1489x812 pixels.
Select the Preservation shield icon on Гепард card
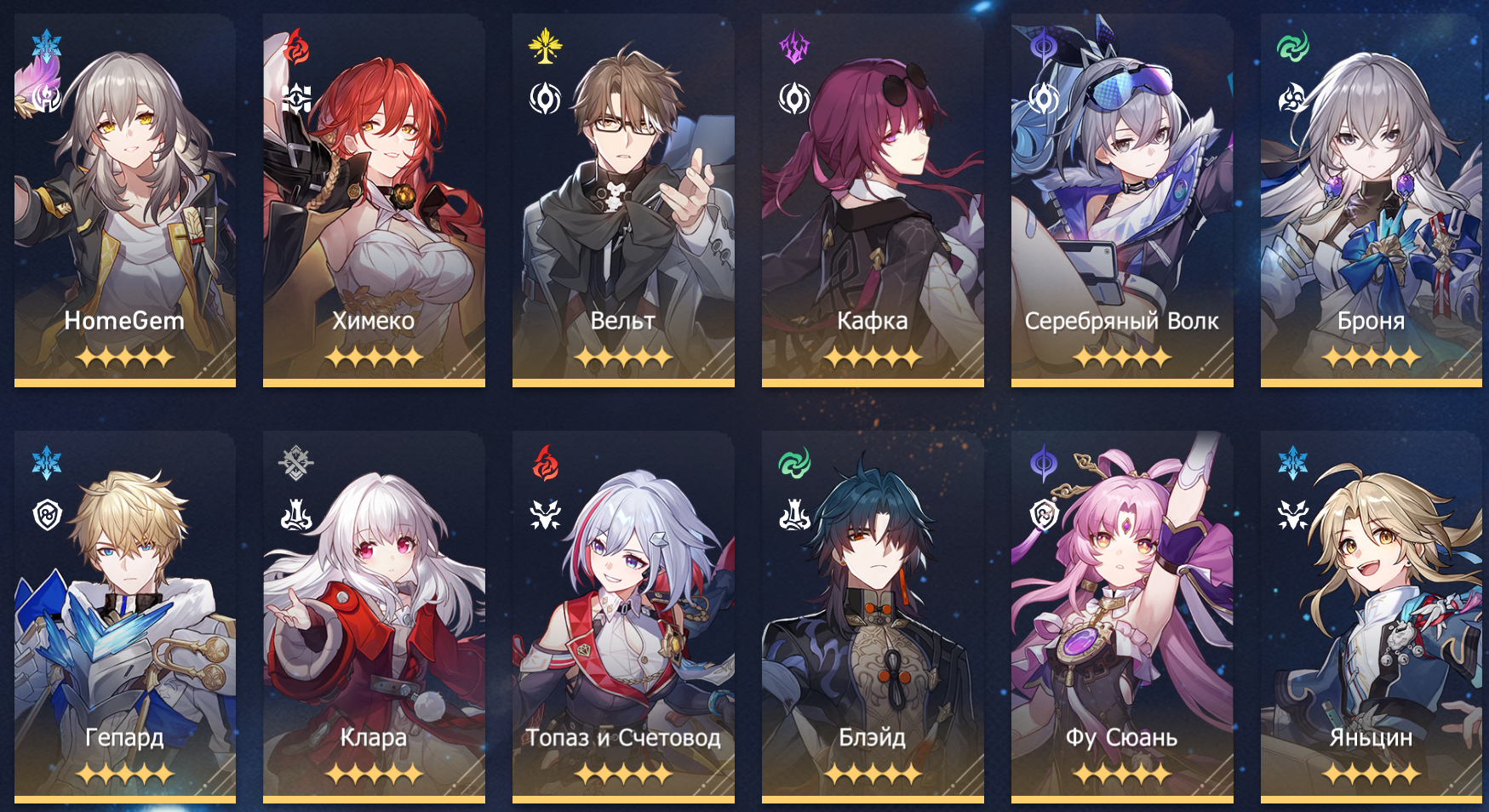coord(47,514)
